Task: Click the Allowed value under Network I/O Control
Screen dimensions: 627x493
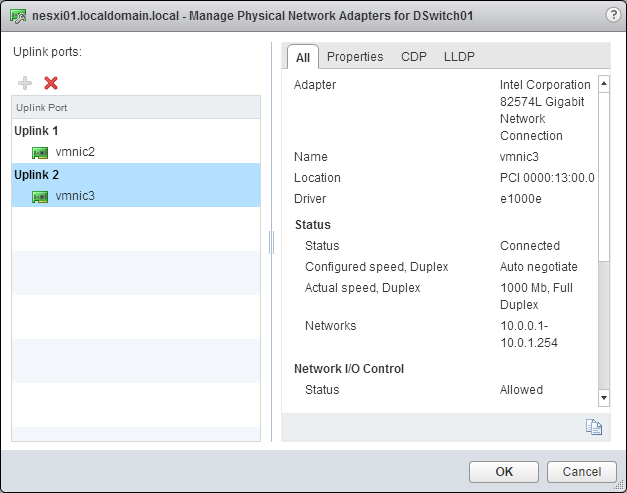Action: (x=521, y=390)
